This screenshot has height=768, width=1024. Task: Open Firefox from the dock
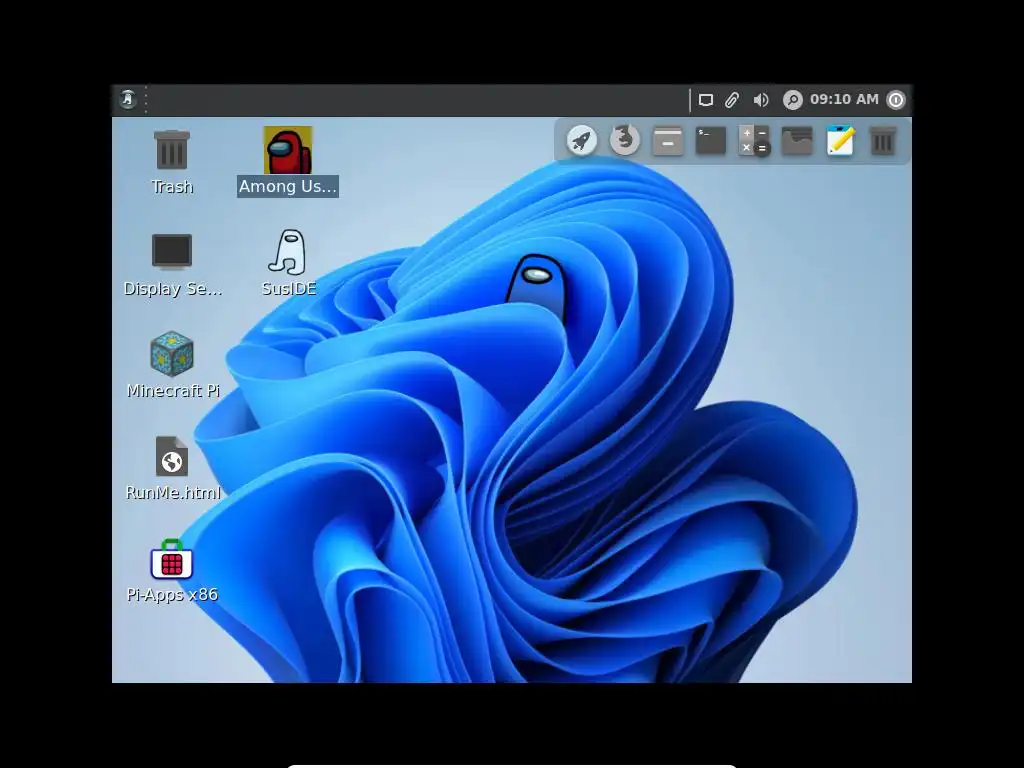624,140
